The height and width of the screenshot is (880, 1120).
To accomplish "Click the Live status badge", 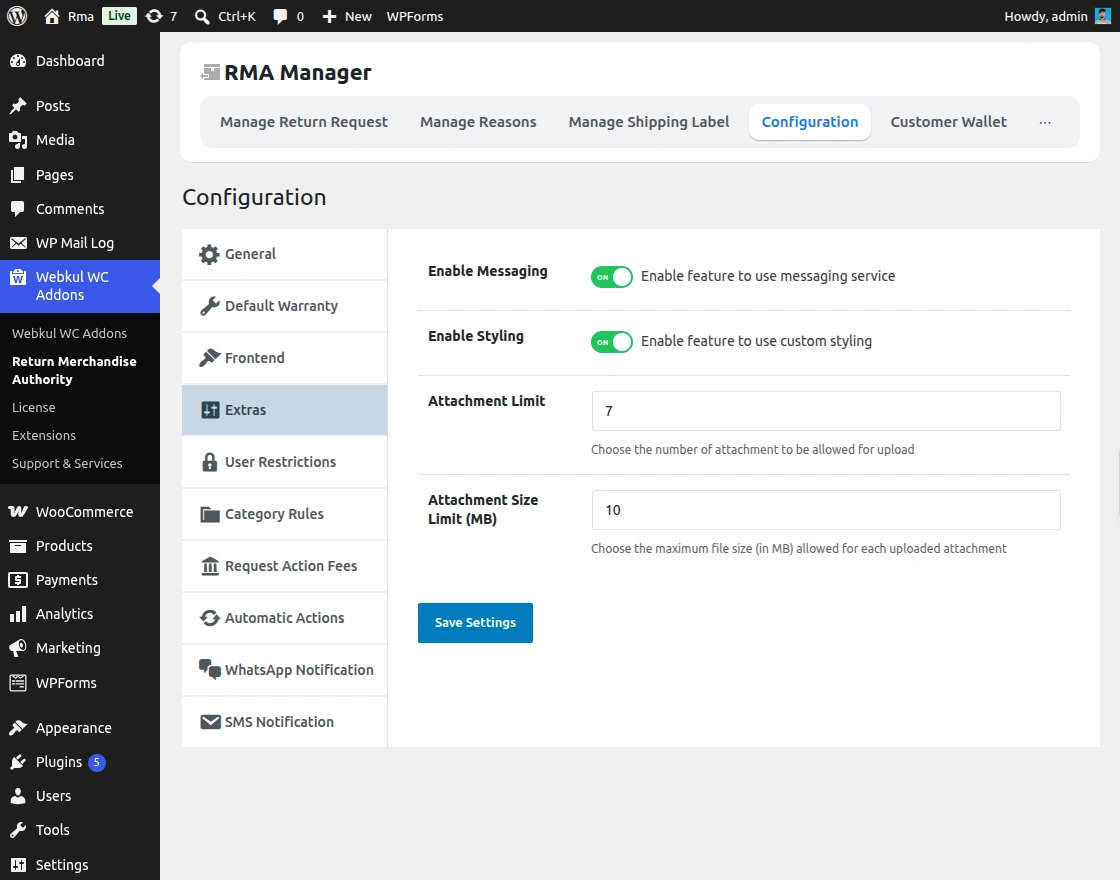I will coord(119,16).
